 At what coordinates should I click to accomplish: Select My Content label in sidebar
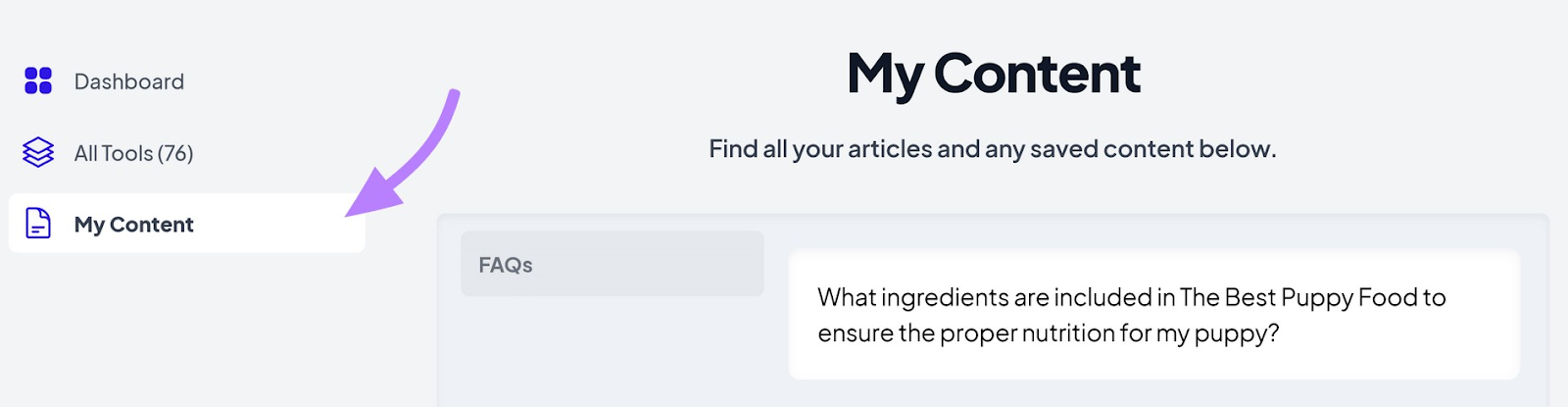coord(134,225)
